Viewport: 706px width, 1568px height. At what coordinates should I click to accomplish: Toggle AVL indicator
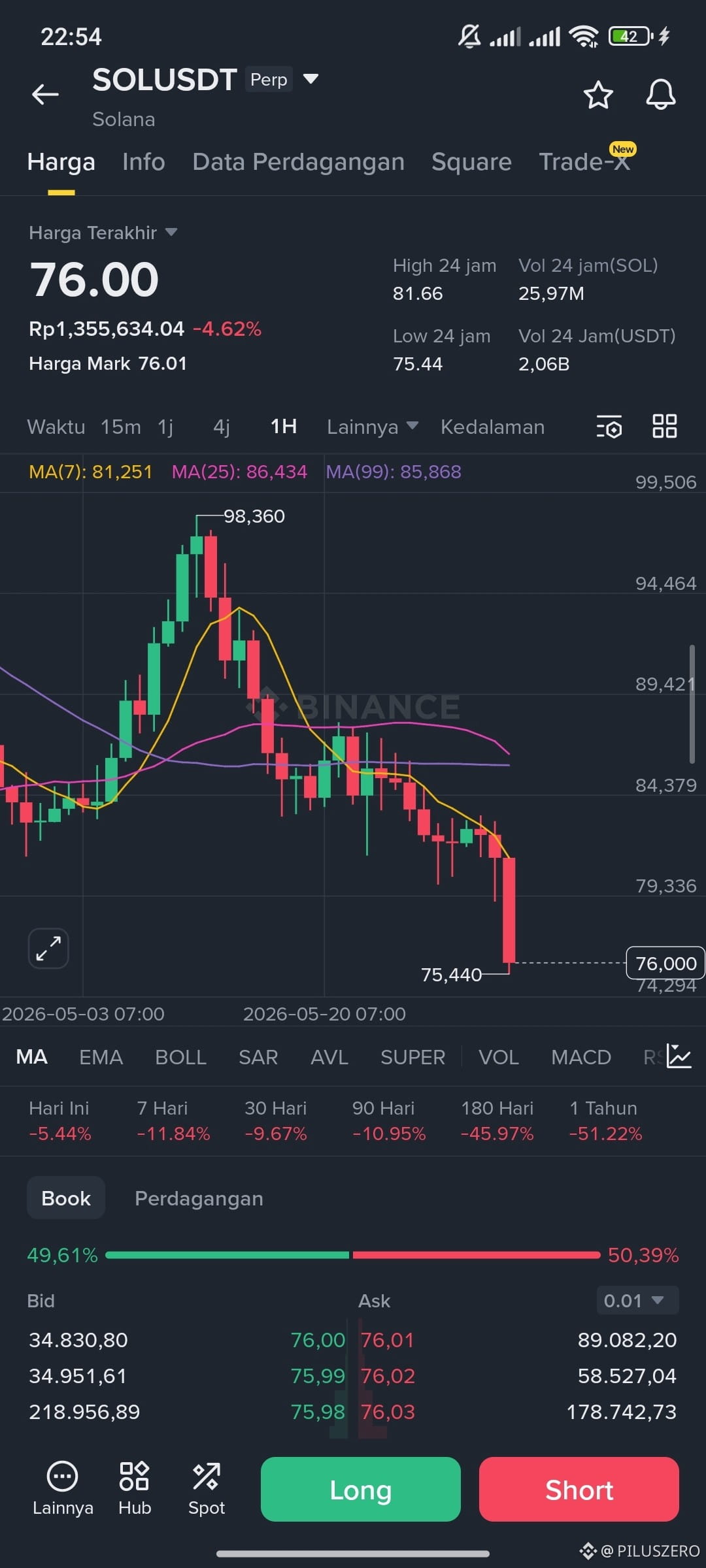click(329, 1056)
